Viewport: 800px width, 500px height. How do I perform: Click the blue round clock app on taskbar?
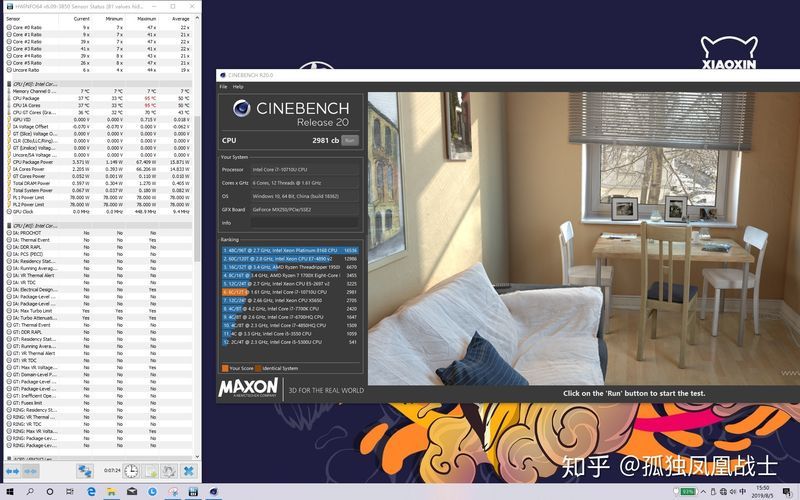click(x=152, y=492)
